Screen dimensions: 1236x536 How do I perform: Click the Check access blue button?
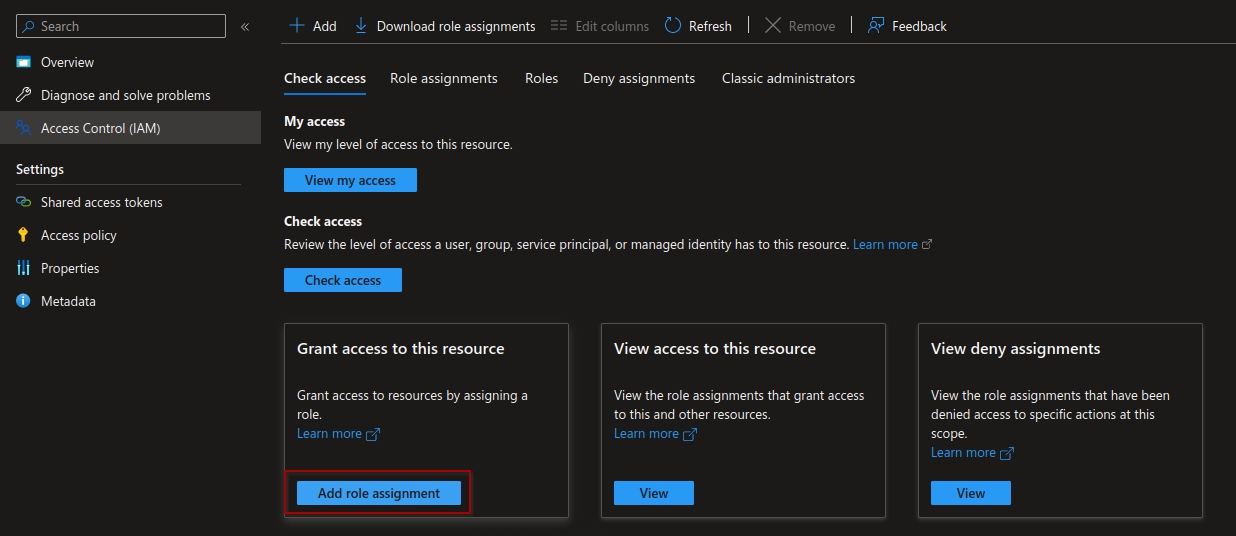click(x=342, y=280)
